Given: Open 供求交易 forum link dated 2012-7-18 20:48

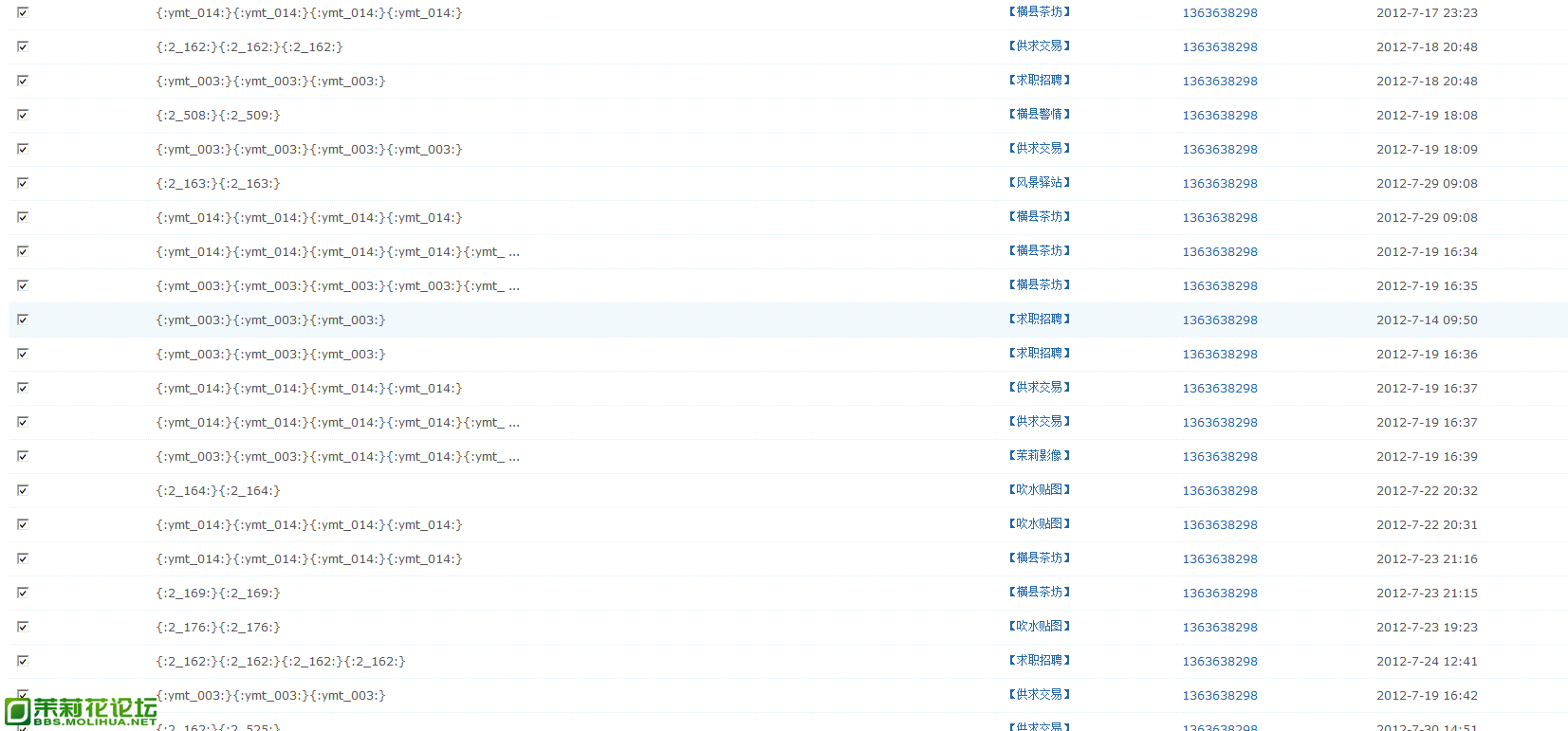Looking at the screenshot, I should (x=1040, y=46).
